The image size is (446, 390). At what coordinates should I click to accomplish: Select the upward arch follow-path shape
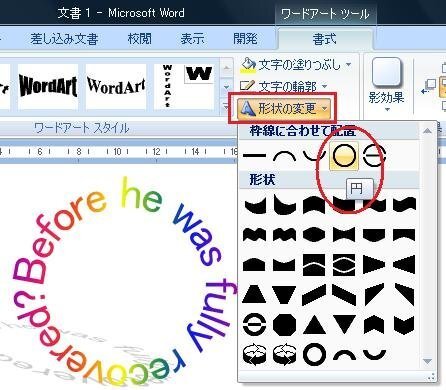(x=284, y=156)
